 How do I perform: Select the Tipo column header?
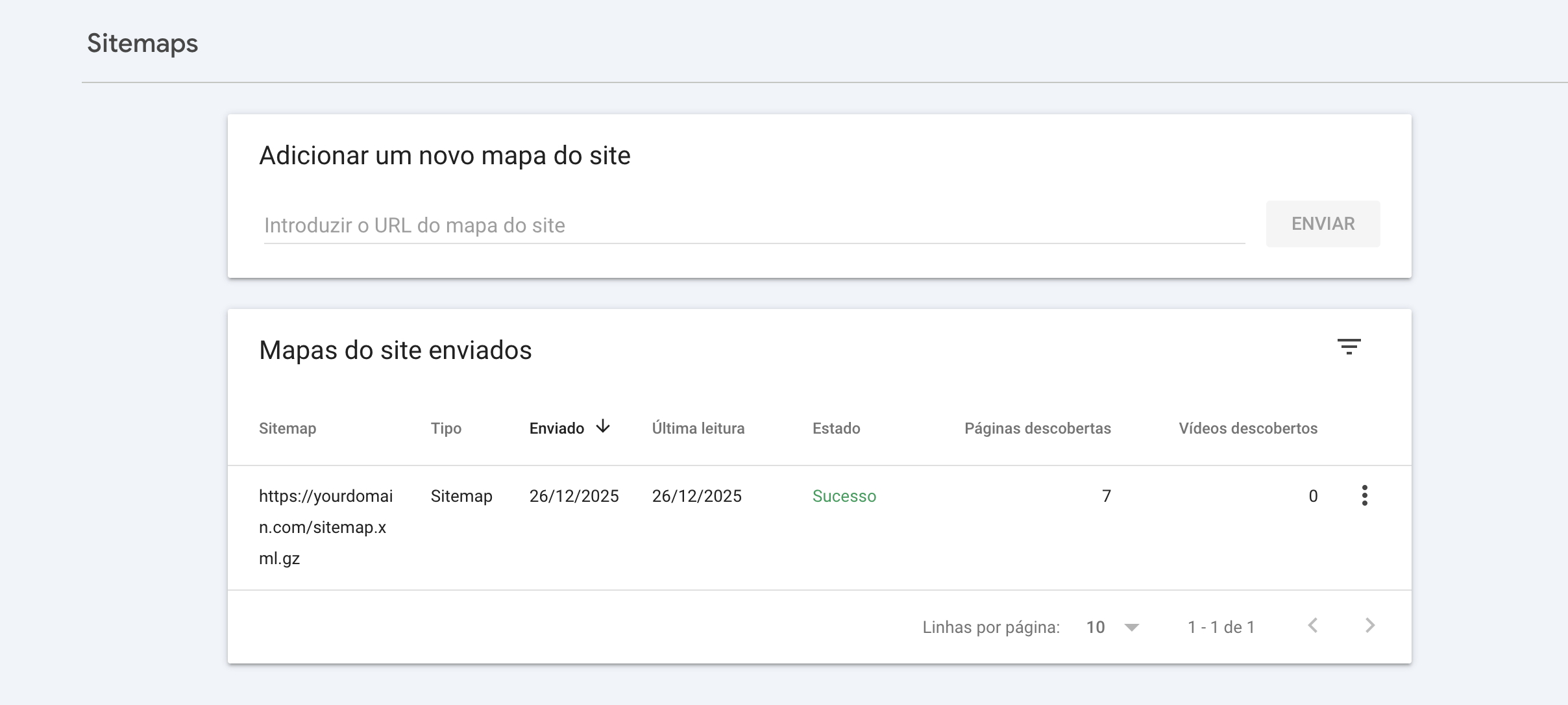coord(447,428)
